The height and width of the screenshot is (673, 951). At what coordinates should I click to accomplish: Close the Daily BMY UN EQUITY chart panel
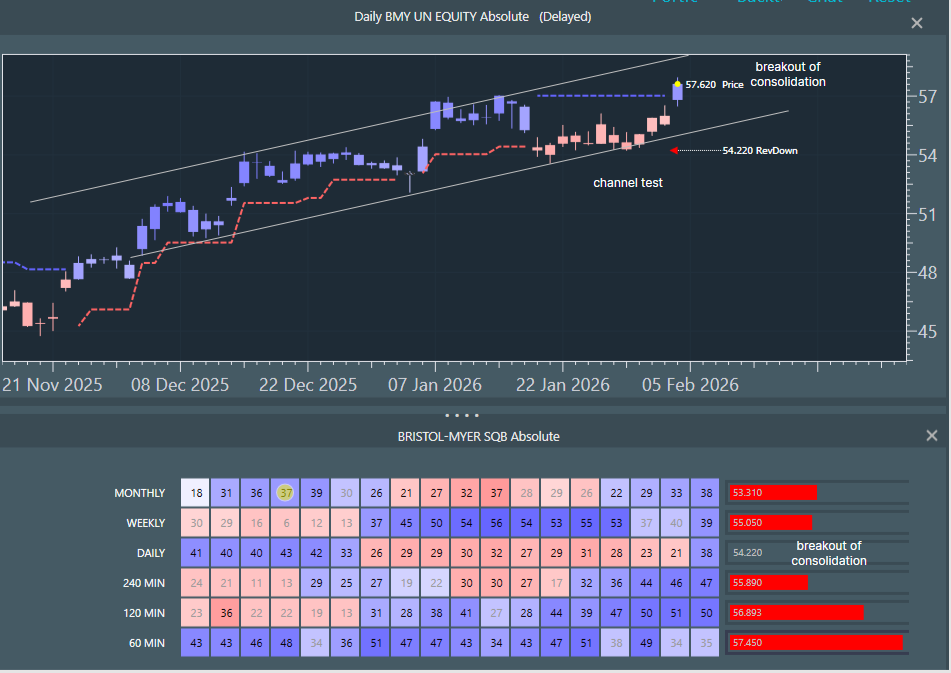pos(917,23)
